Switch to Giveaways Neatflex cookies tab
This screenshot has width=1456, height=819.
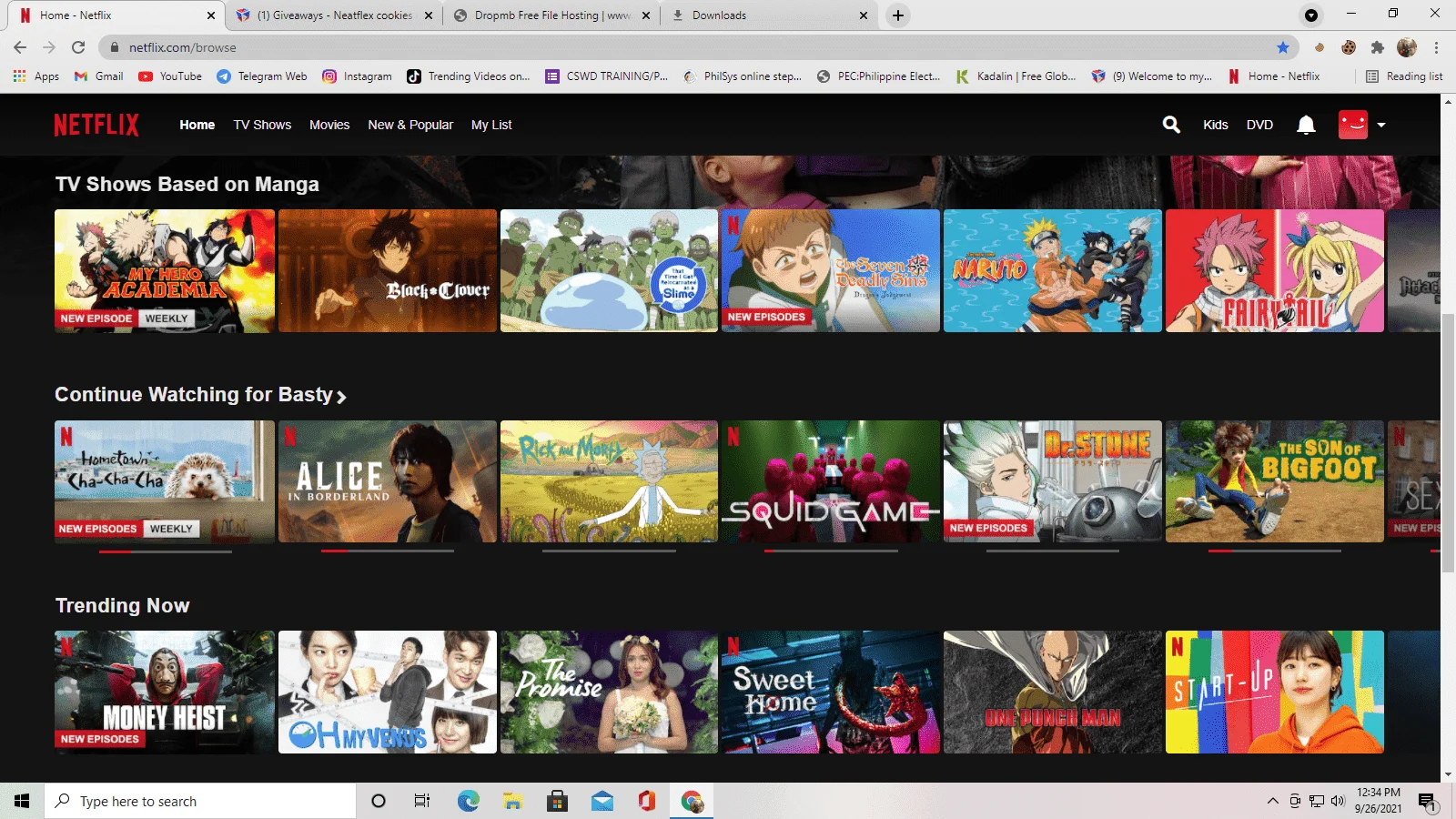tap(334, 15)
